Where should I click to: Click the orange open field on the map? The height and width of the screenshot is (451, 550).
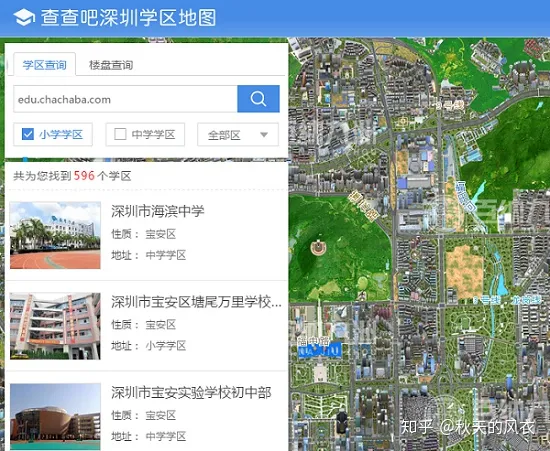point(464,268)
